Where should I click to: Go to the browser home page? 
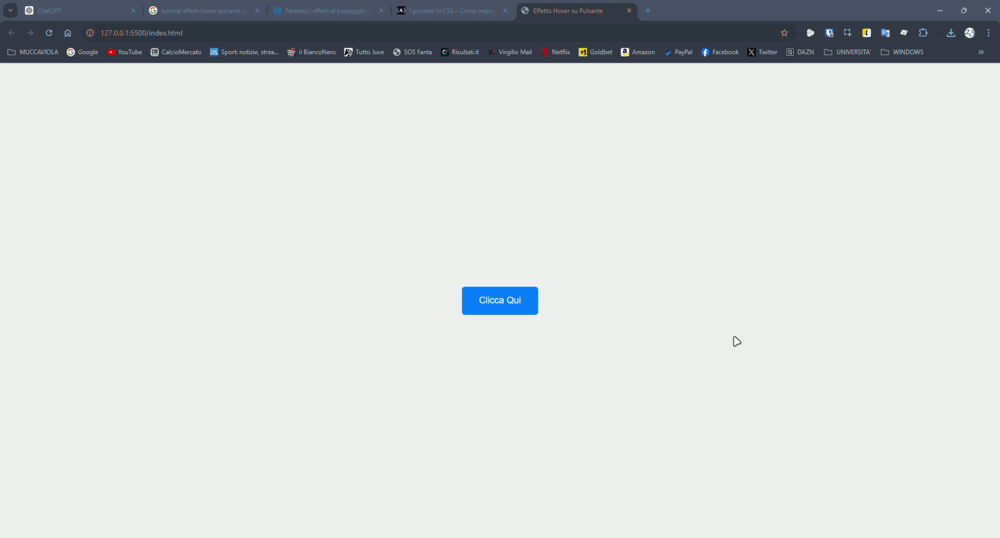68,33
